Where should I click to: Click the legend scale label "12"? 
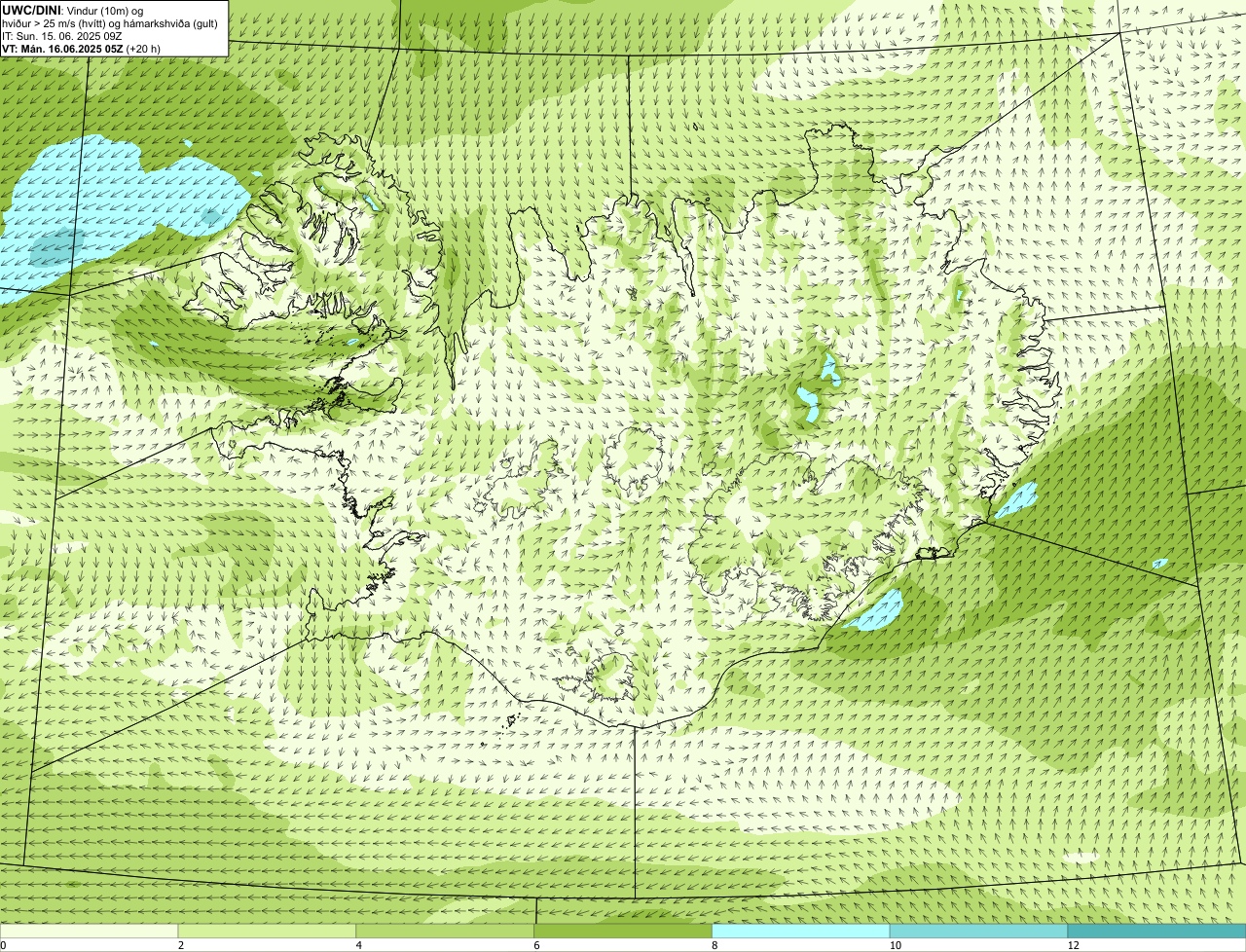click(x=1073, y=945)
